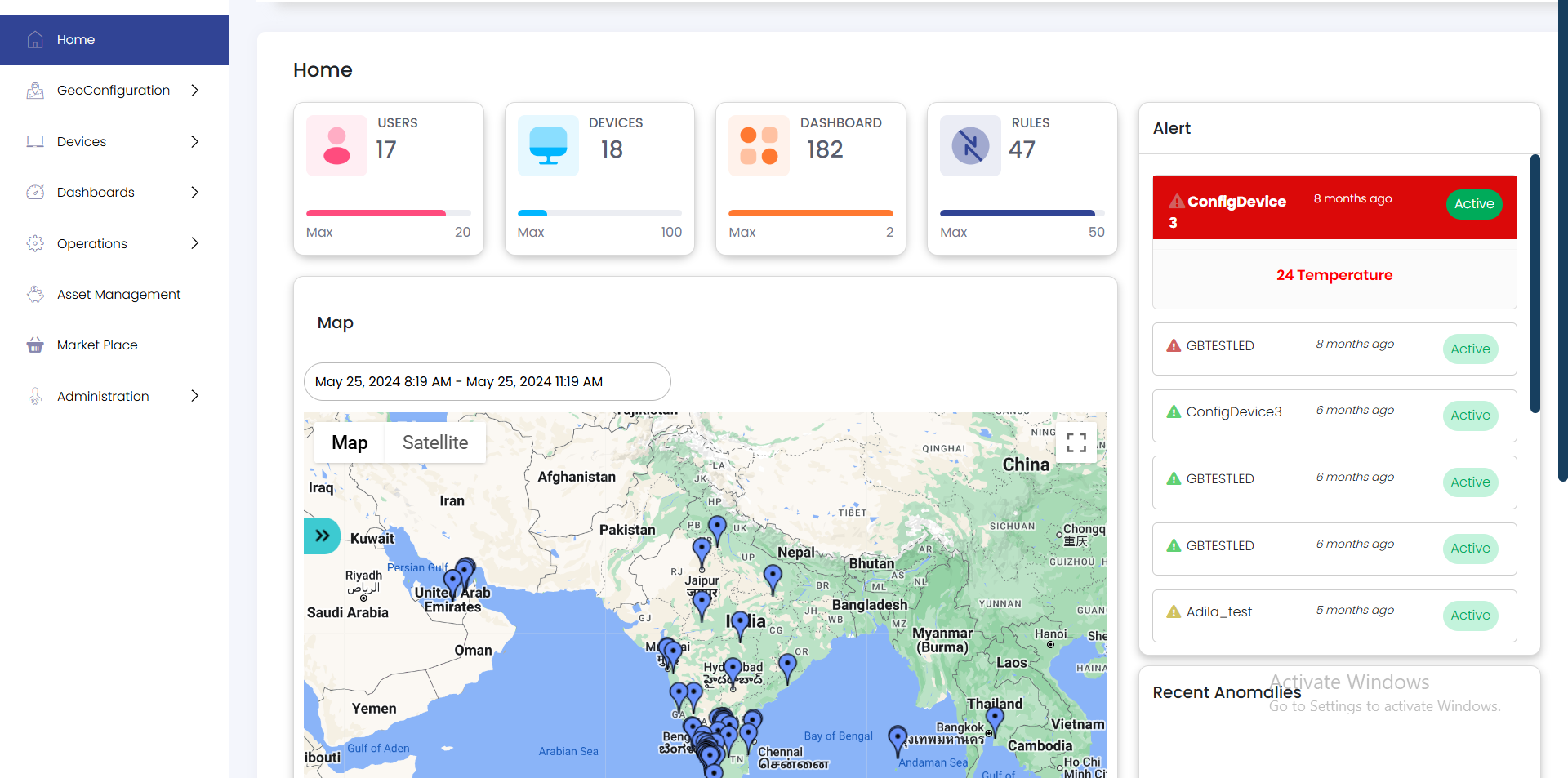The image size is (1568, 778).
Task: Click Active badge for Adila_test alert
Action: [x=1470, y=616]
